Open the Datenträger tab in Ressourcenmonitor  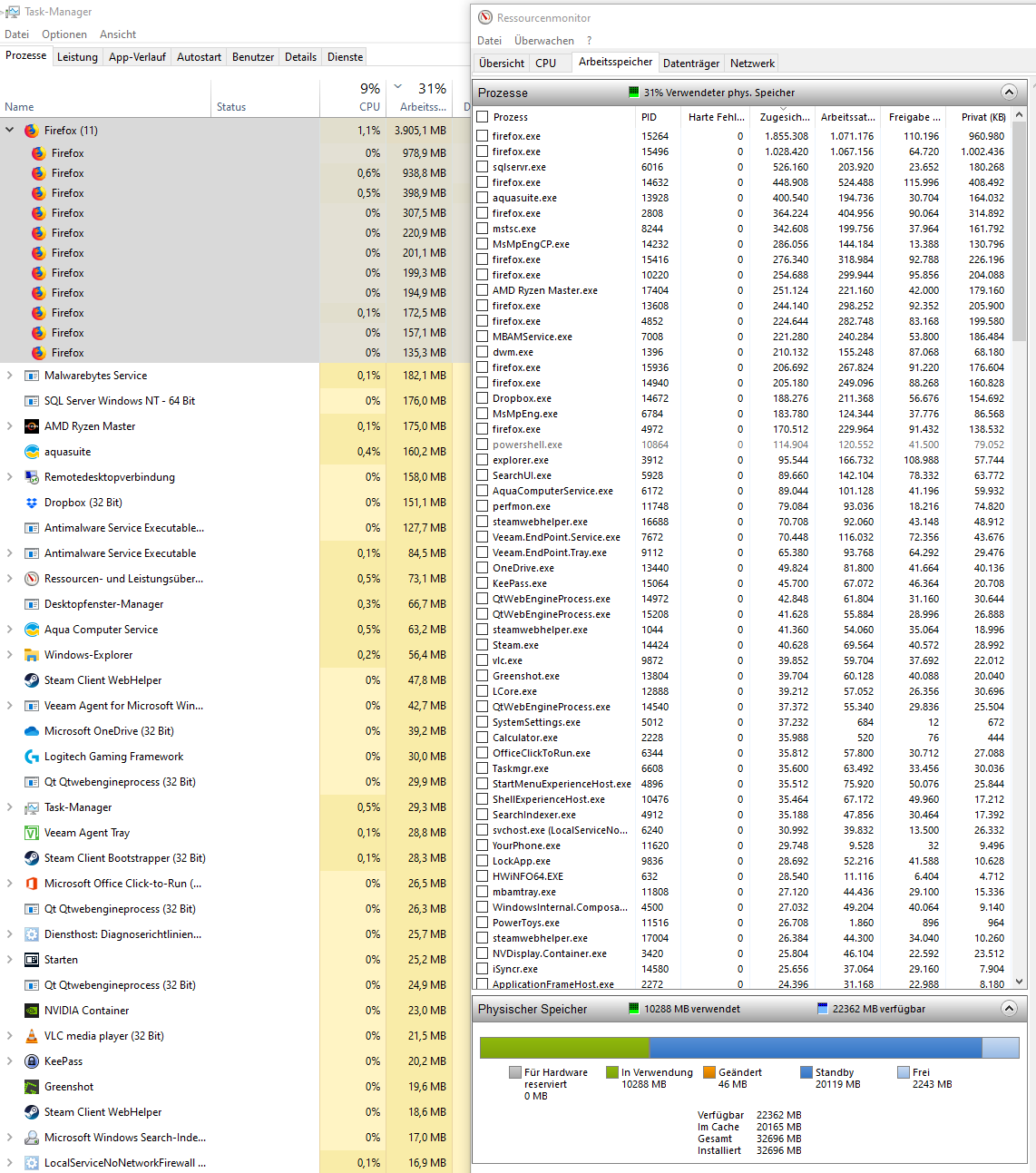click(691, 64)
